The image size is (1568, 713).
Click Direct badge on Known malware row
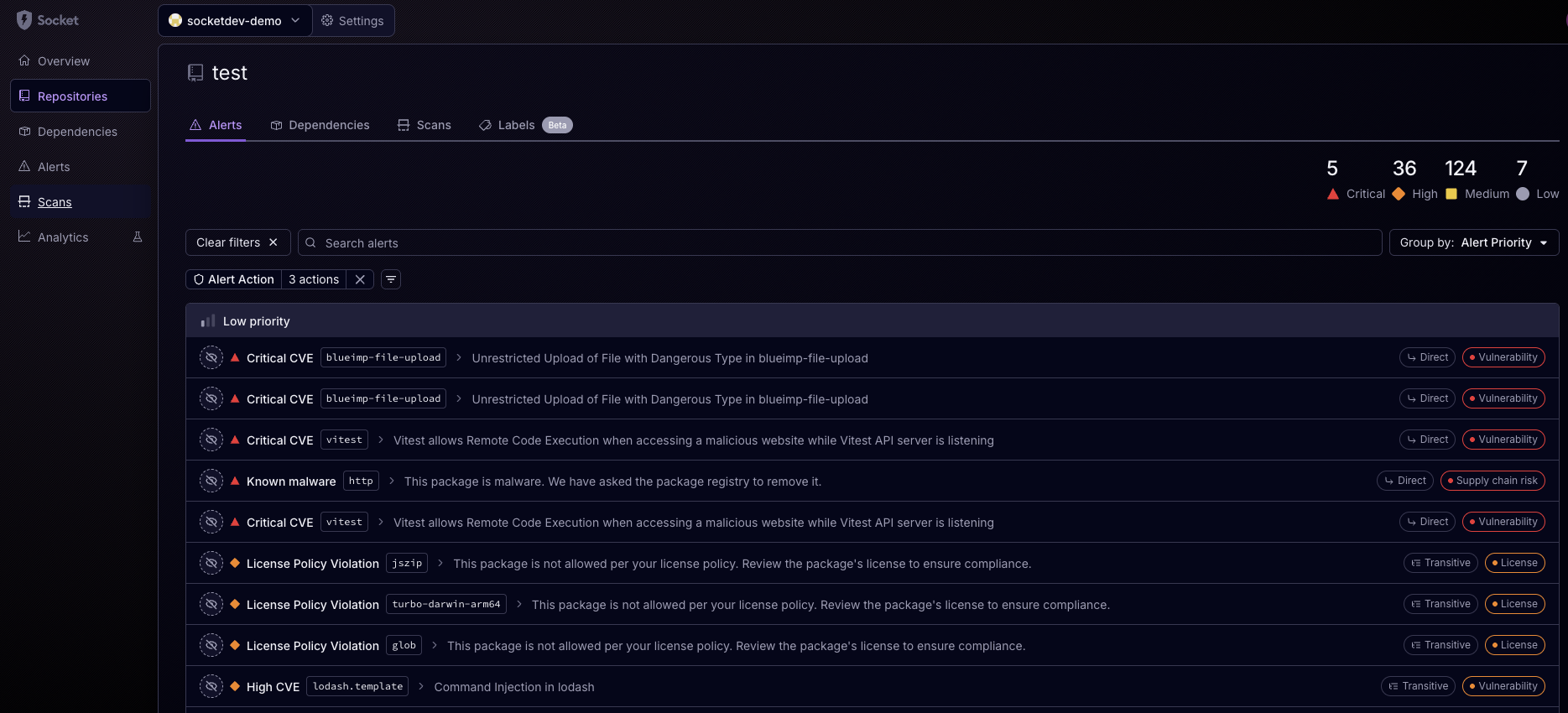[1405, 481]
